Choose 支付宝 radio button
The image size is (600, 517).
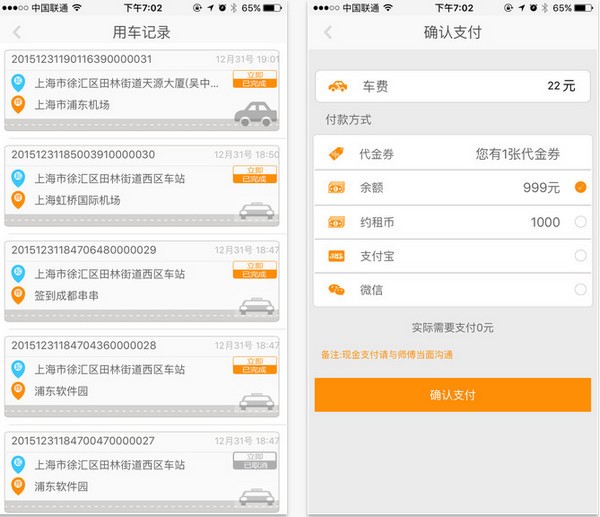click(580, 256)
